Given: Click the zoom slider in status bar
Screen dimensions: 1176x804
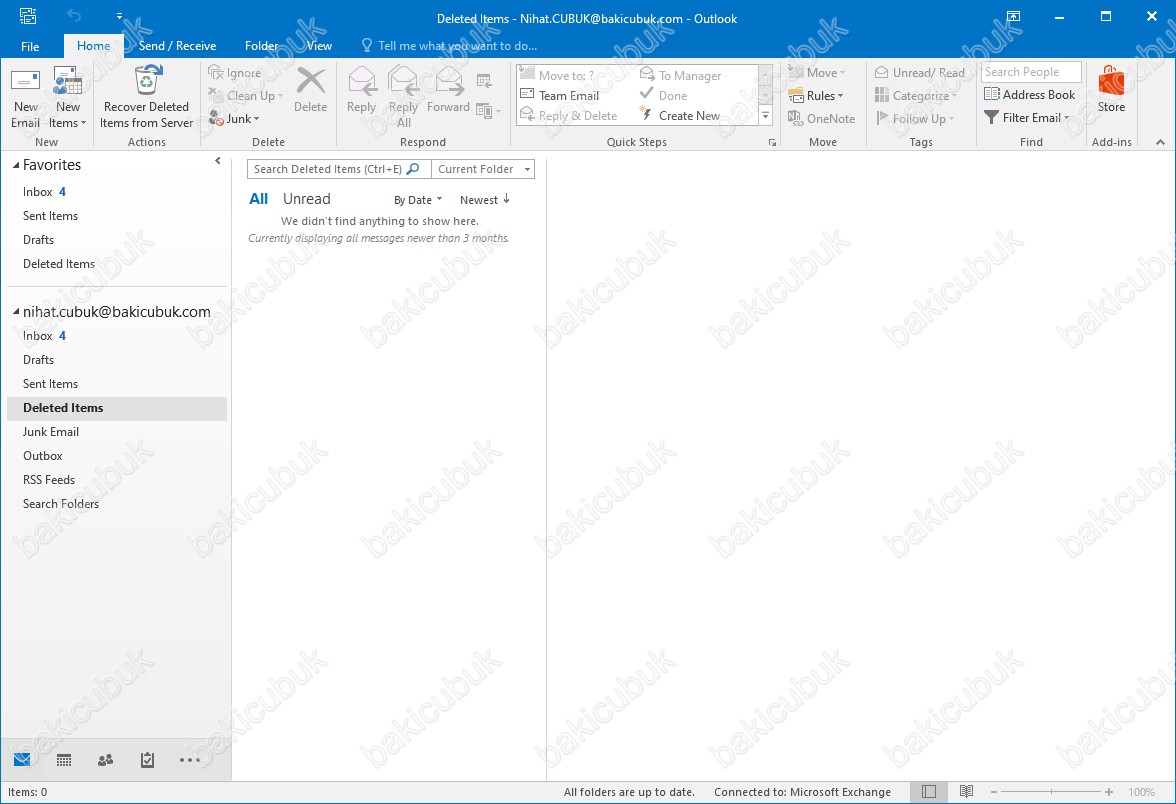Looking at the screenshot, I should 1050,792.
